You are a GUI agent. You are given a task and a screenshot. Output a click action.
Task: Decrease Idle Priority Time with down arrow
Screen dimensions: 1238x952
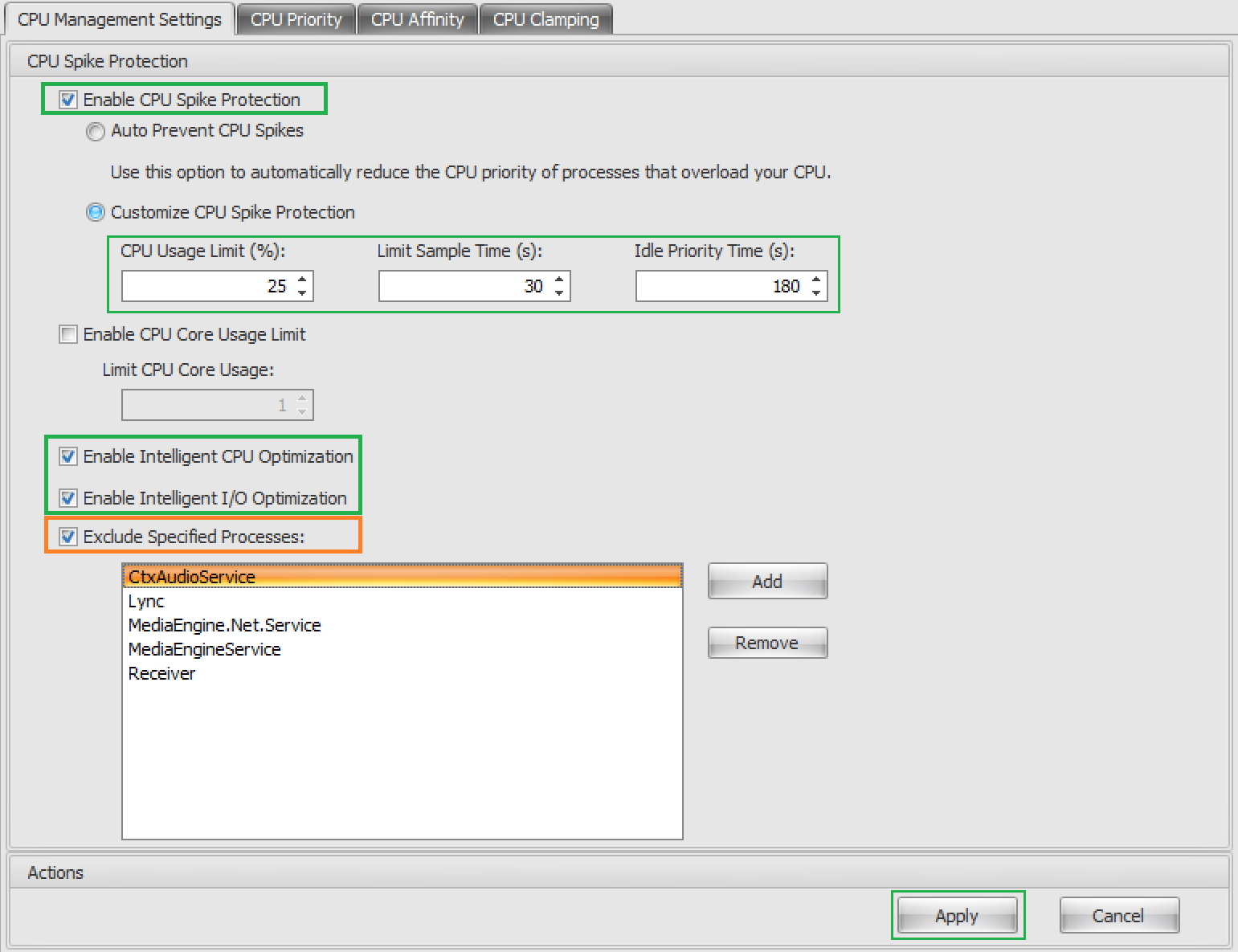tap(816, 292)
